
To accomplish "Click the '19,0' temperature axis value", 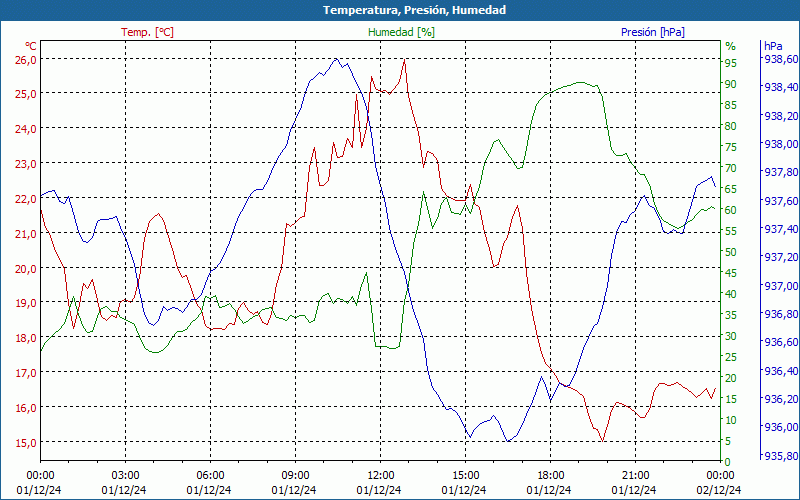I will pos(26,303).
